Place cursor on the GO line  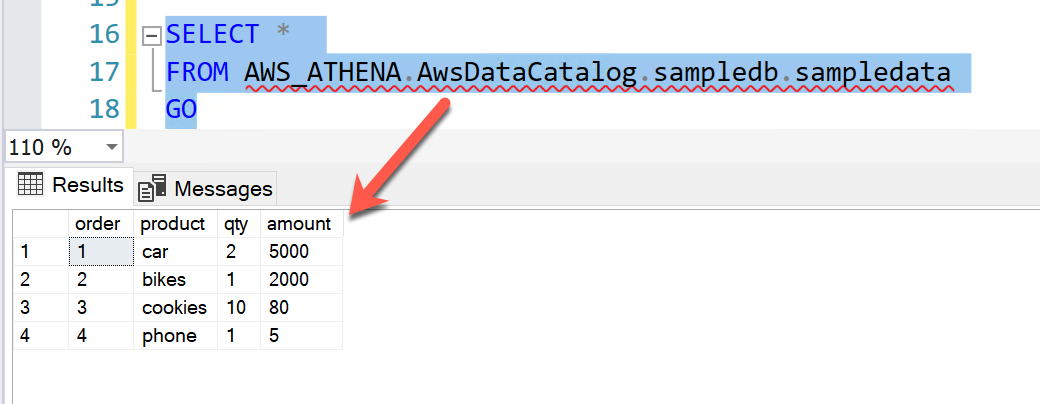182,109
